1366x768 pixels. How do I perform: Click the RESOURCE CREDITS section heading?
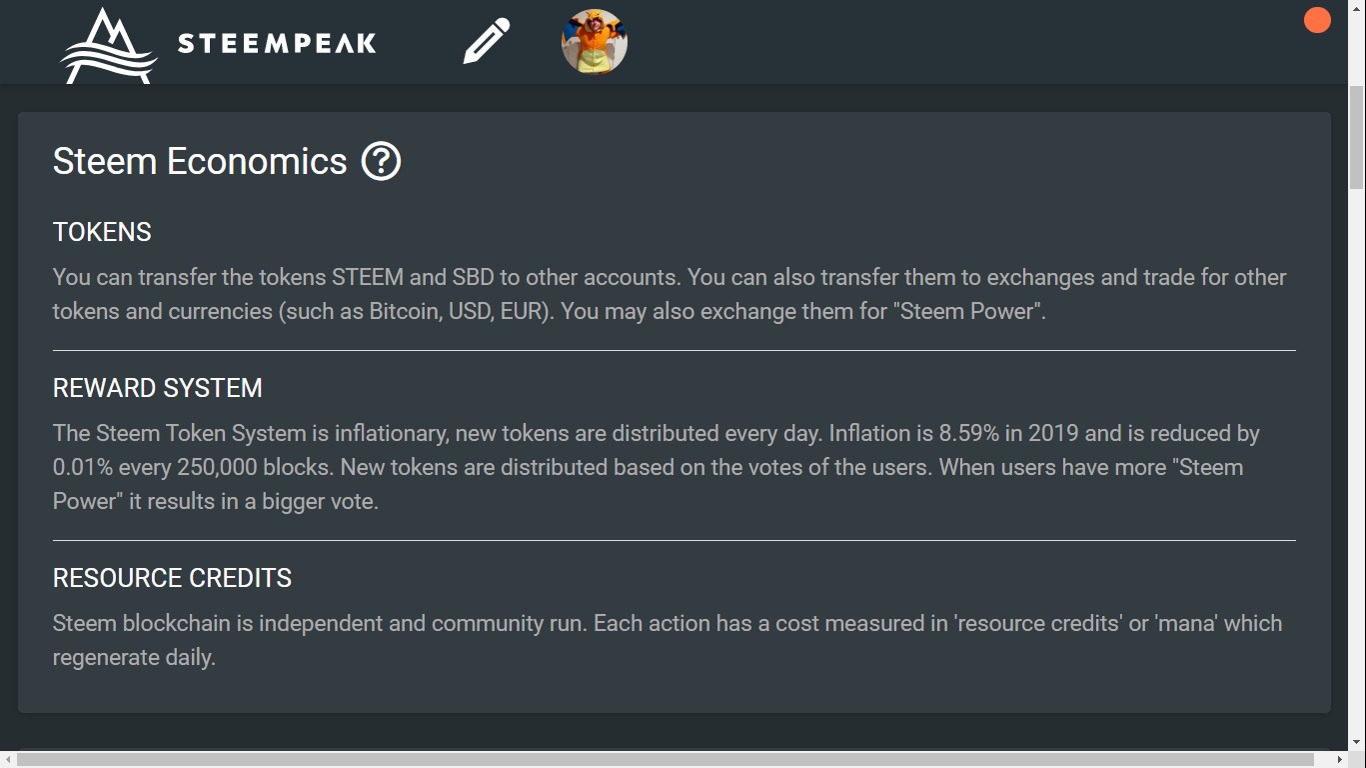coord(172,578)
